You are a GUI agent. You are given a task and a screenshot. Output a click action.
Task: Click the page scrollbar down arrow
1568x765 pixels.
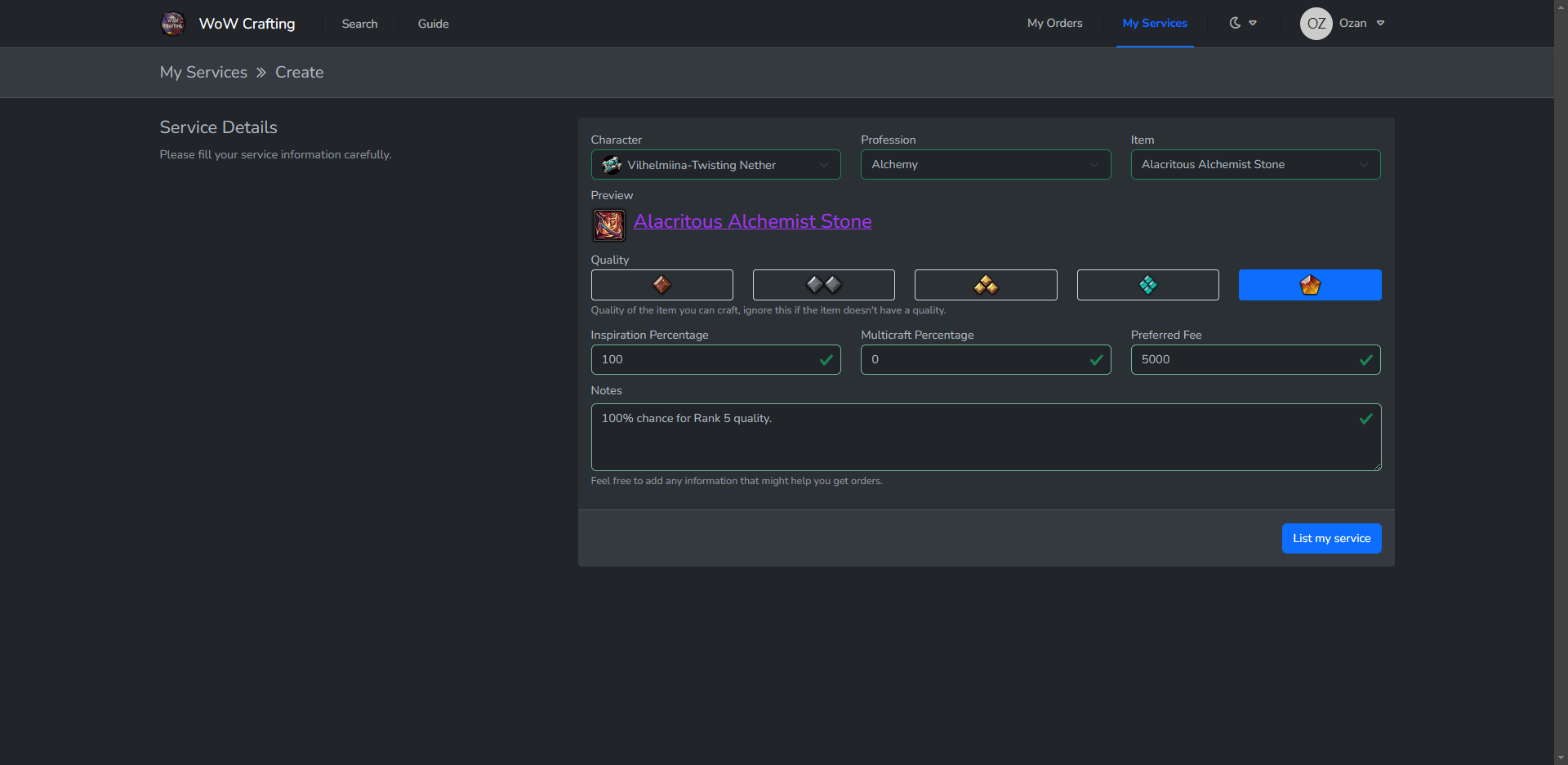(x=1561, y=758)
